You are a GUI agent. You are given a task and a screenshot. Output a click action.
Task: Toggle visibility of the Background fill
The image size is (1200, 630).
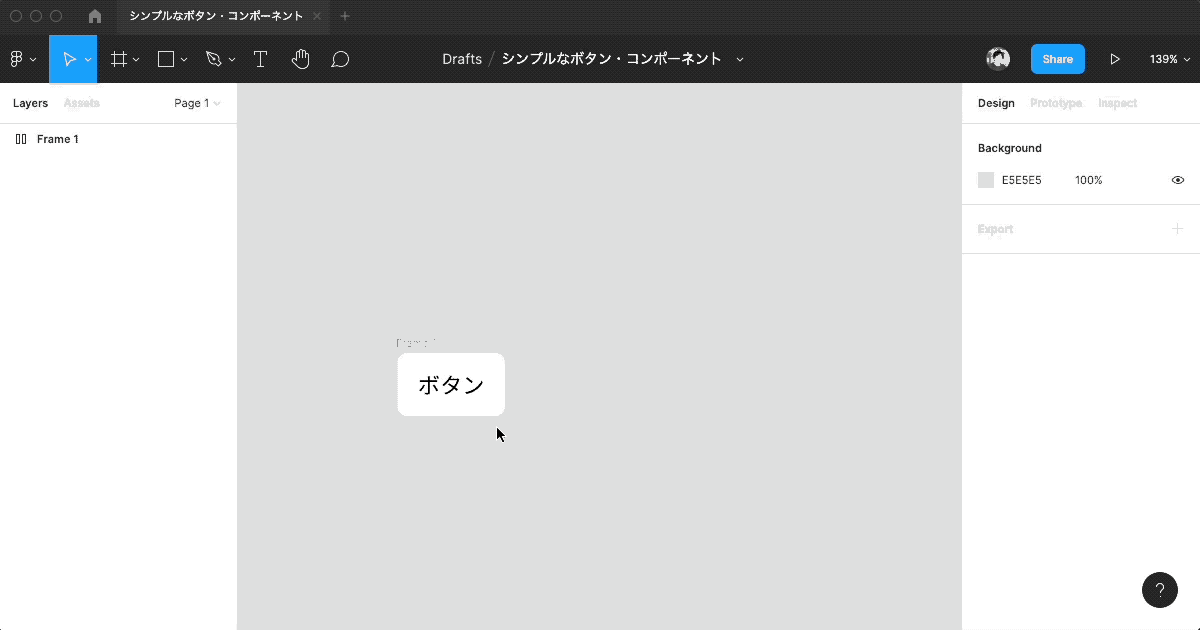[1177, 180]
